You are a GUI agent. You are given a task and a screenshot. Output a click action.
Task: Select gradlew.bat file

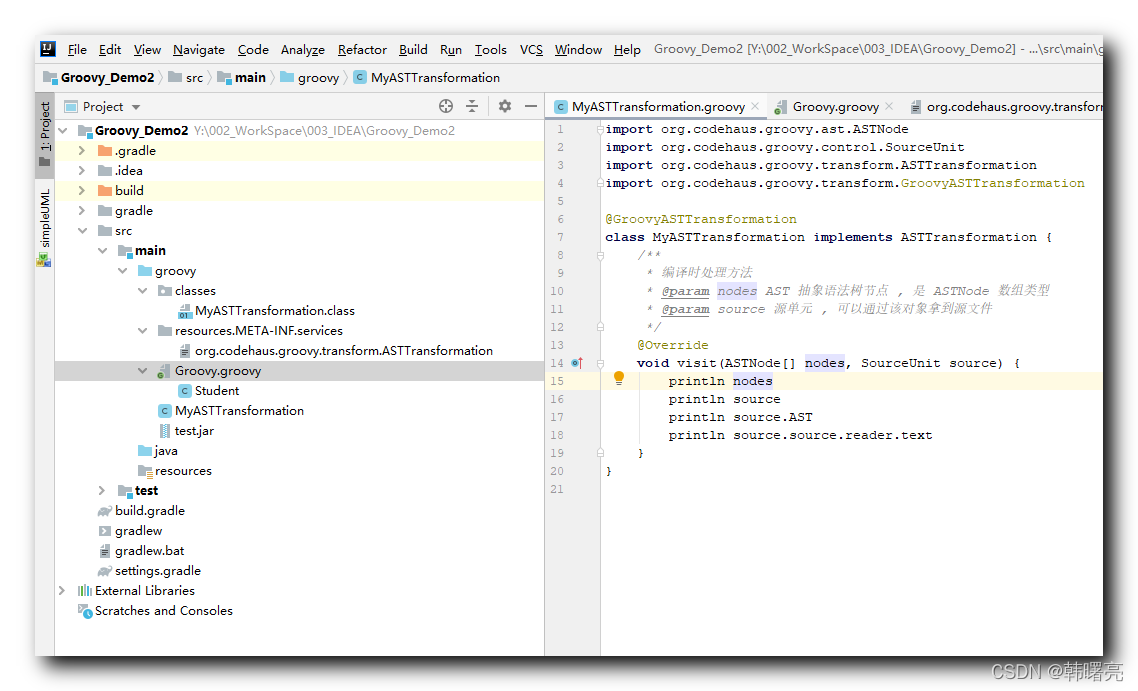coord(149,551)
